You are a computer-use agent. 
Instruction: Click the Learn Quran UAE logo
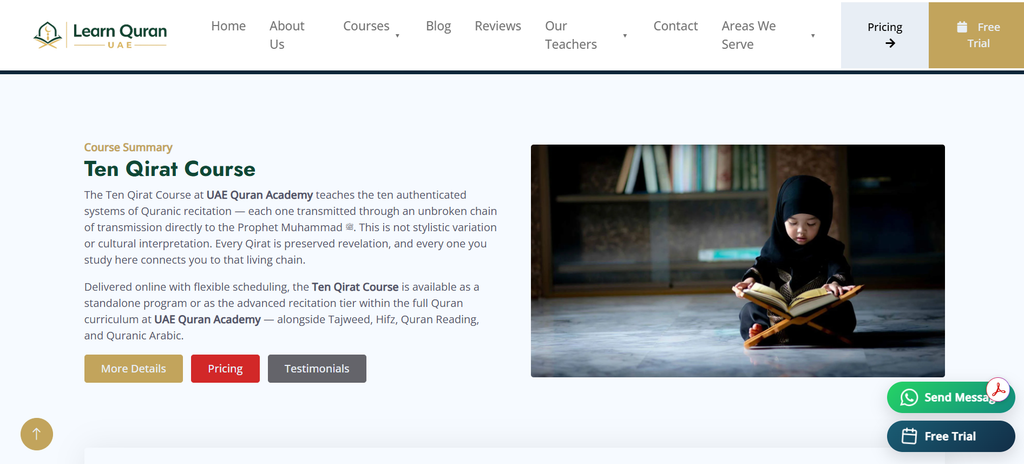[100, 35]
